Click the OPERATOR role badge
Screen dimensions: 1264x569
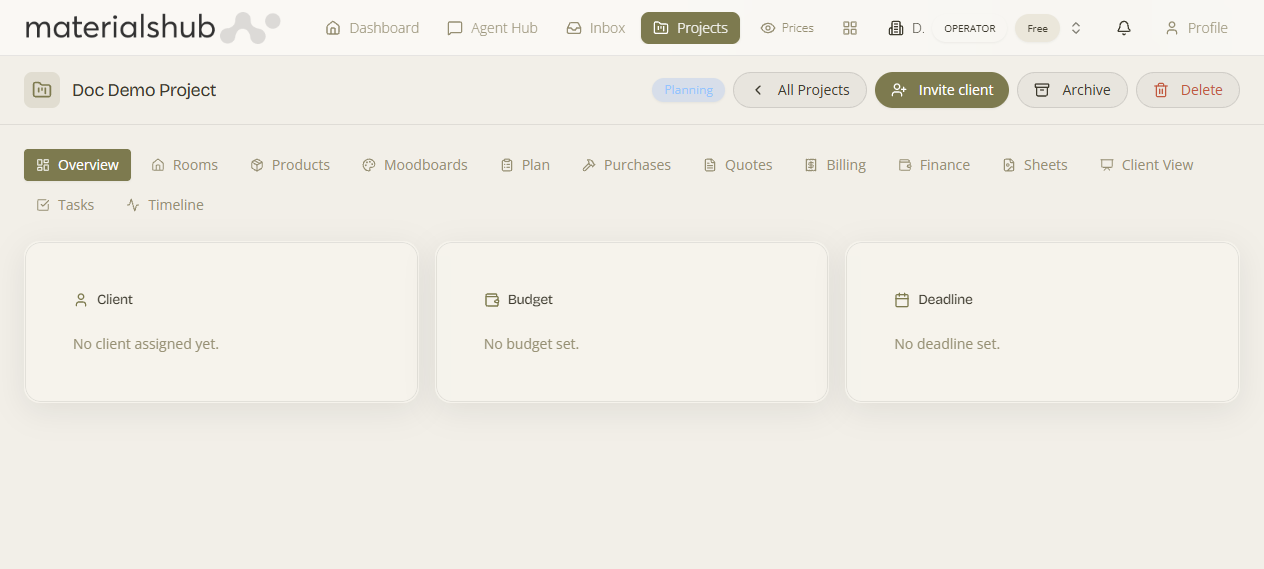coord(969,28)
